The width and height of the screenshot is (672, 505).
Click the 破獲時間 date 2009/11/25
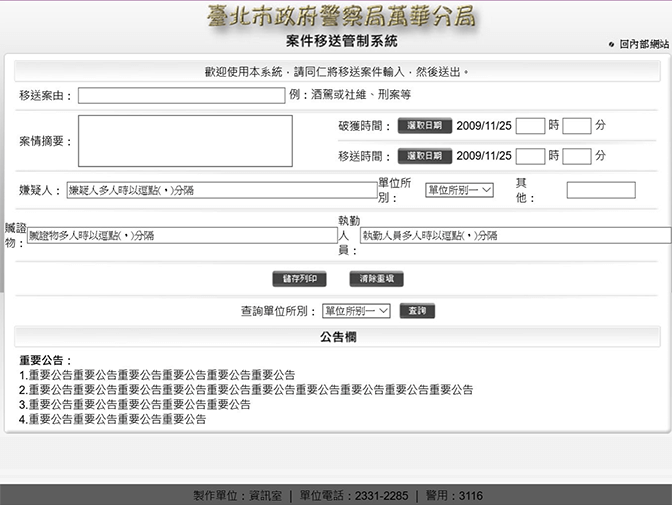(x=484, y=126)
